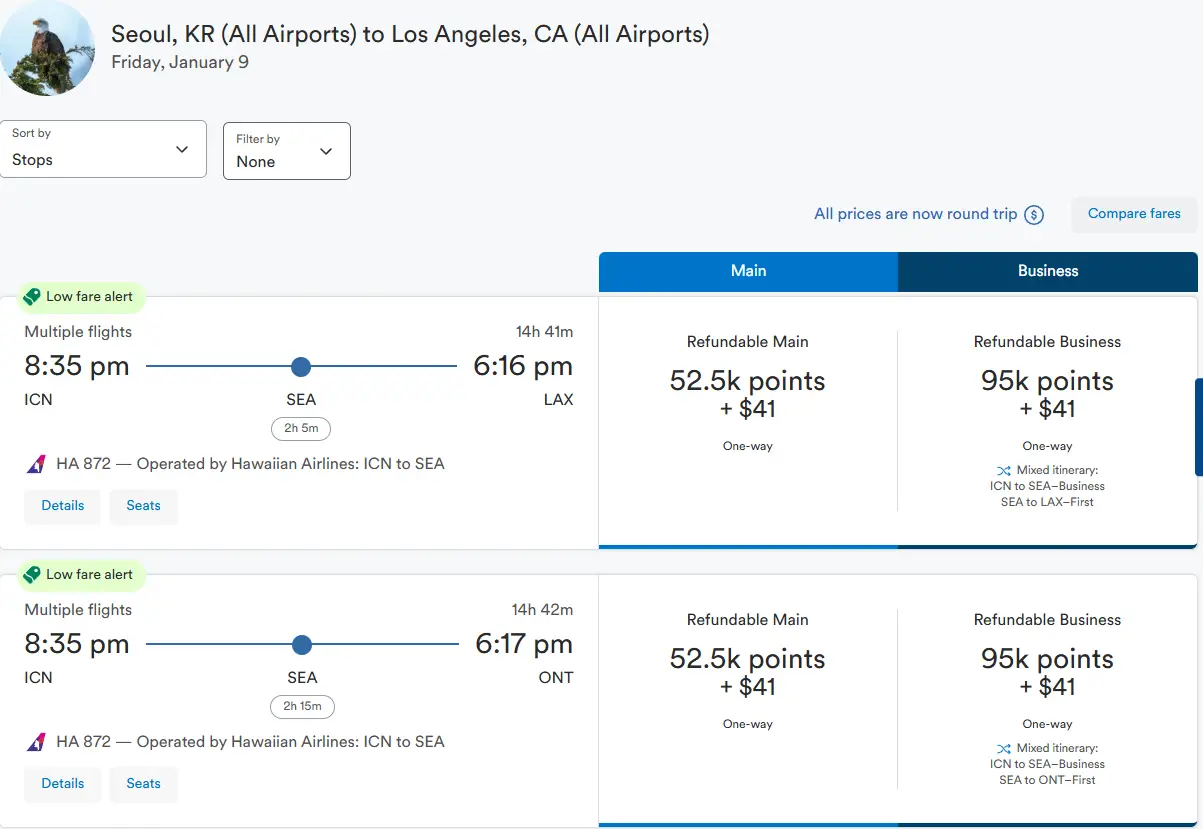Viewport: 1203px width, 829px height.
Task: Click the page's vertical scrollbar thumb
Action: [1199, 427]
